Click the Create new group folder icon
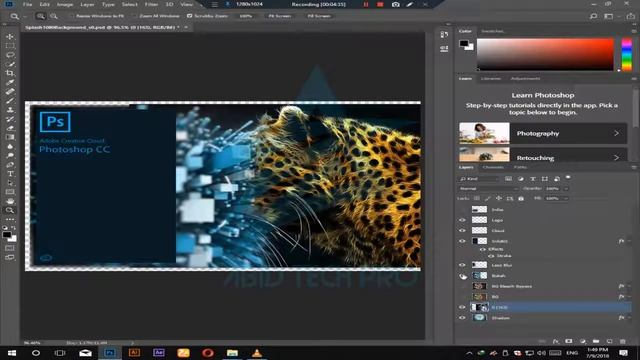The image size is (640, 360). coord(596,341)
